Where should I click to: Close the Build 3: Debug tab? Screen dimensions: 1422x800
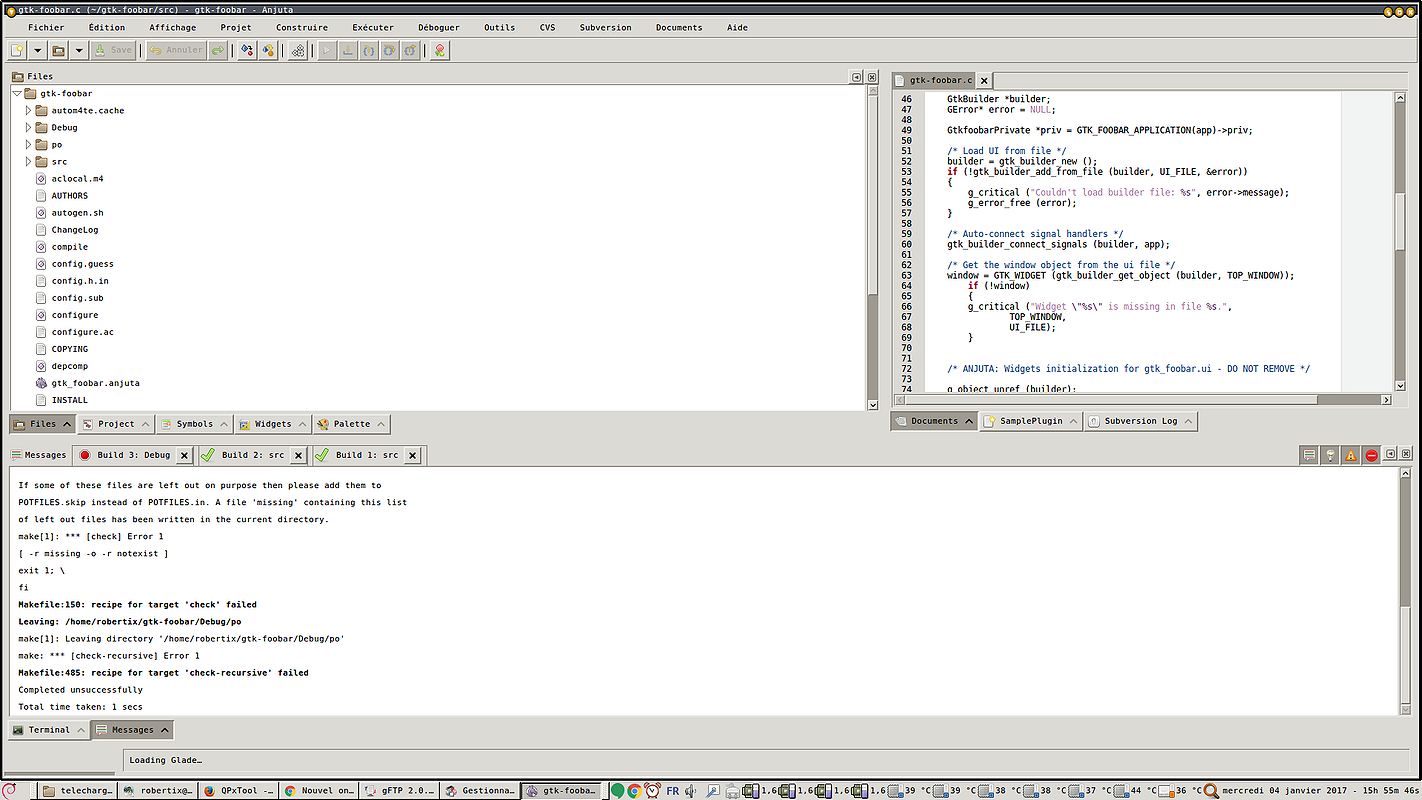184,455
